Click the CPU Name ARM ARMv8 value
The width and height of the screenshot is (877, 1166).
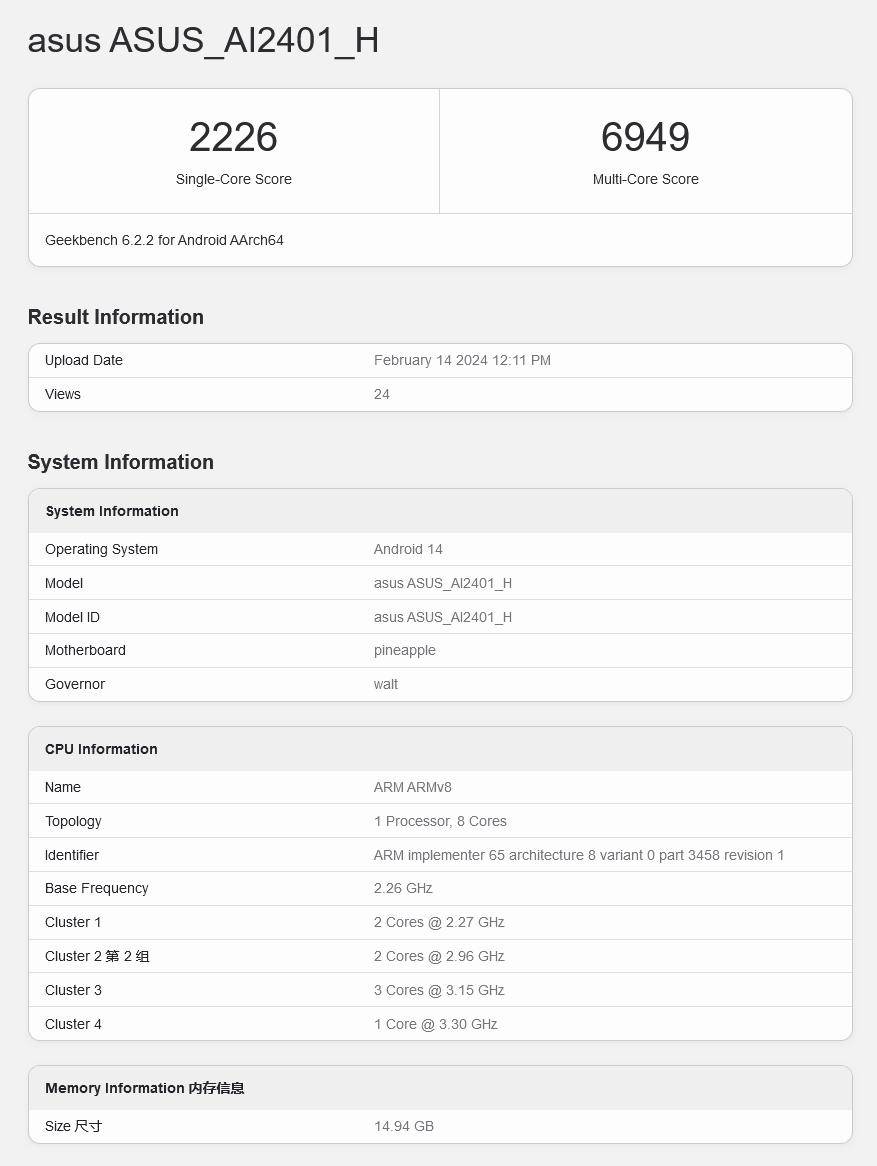tap(412, 787)
